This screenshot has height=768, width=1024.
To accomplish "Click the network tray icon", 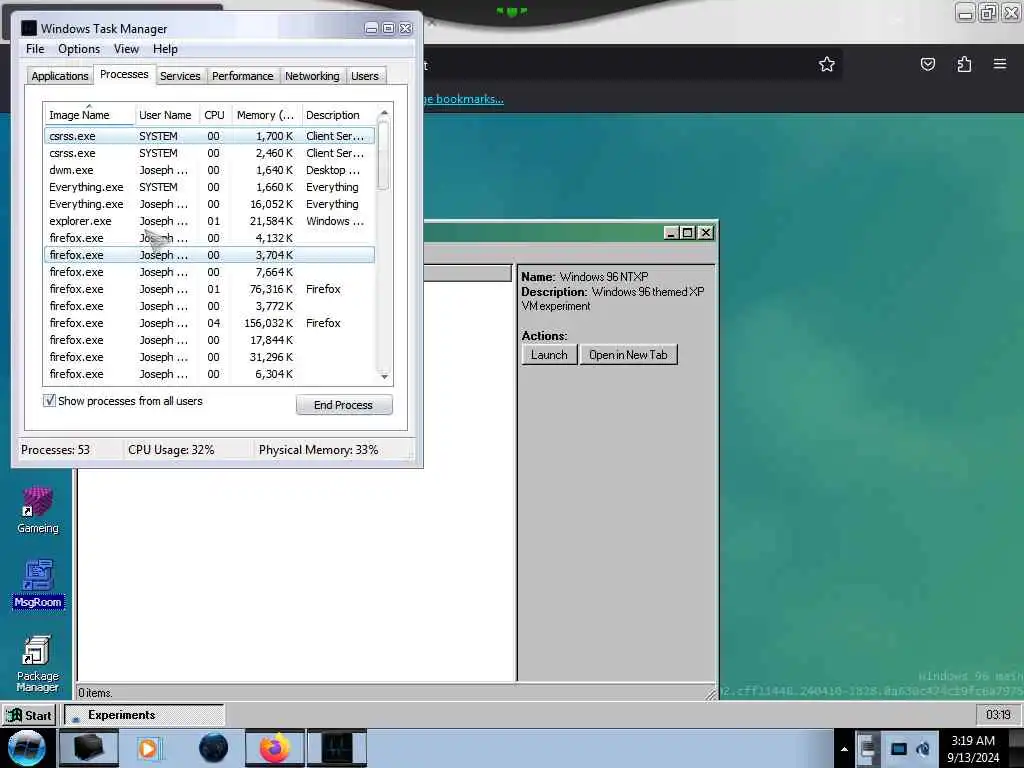I will [899, 749].
